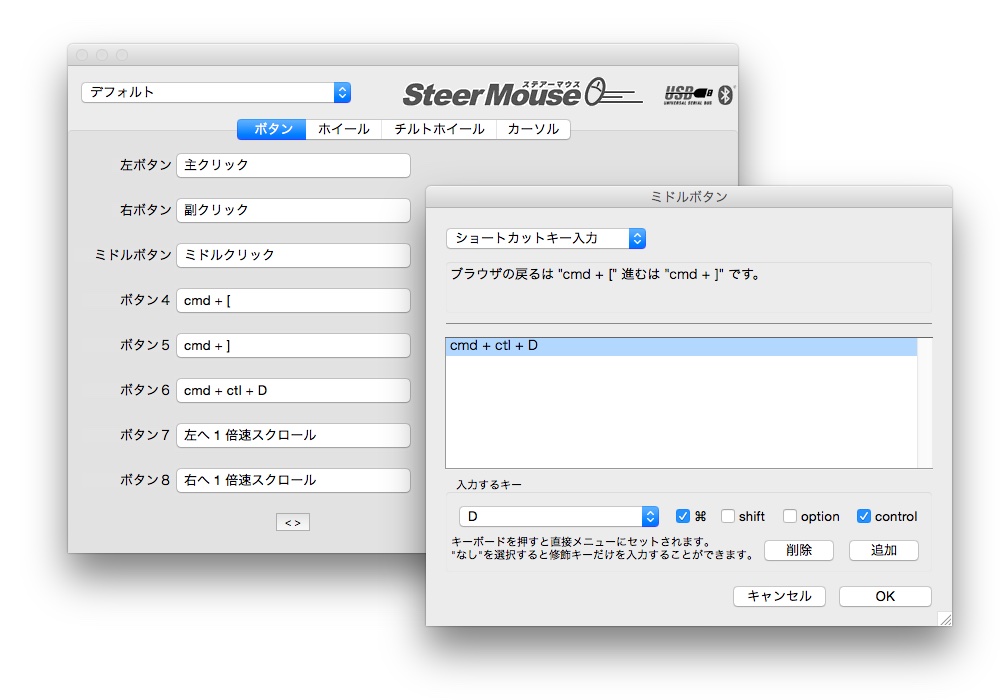1000x700 pixels.
Task: Click the ボタン７ field 左へ１倍速スクロール
Action: (293, 435)
